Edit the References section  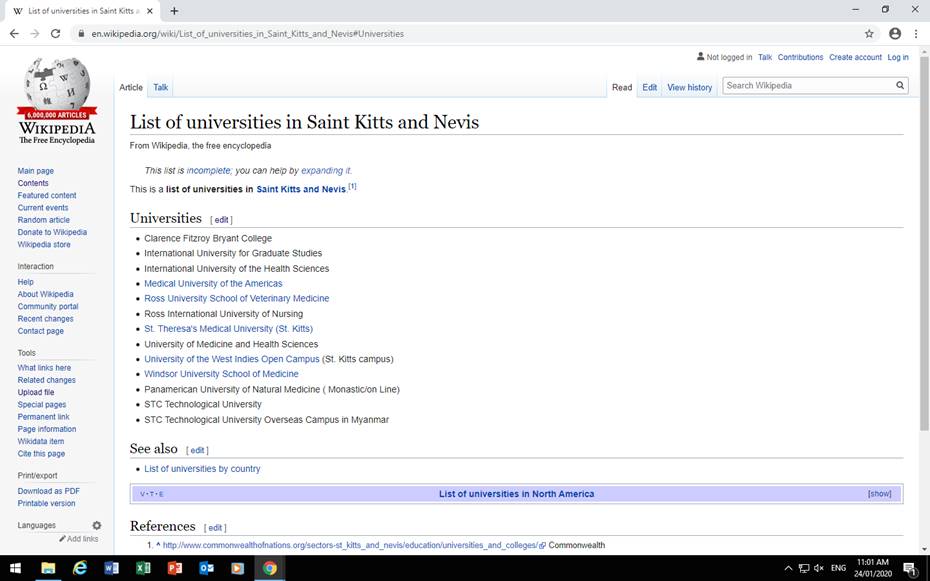tap(215, 528)
